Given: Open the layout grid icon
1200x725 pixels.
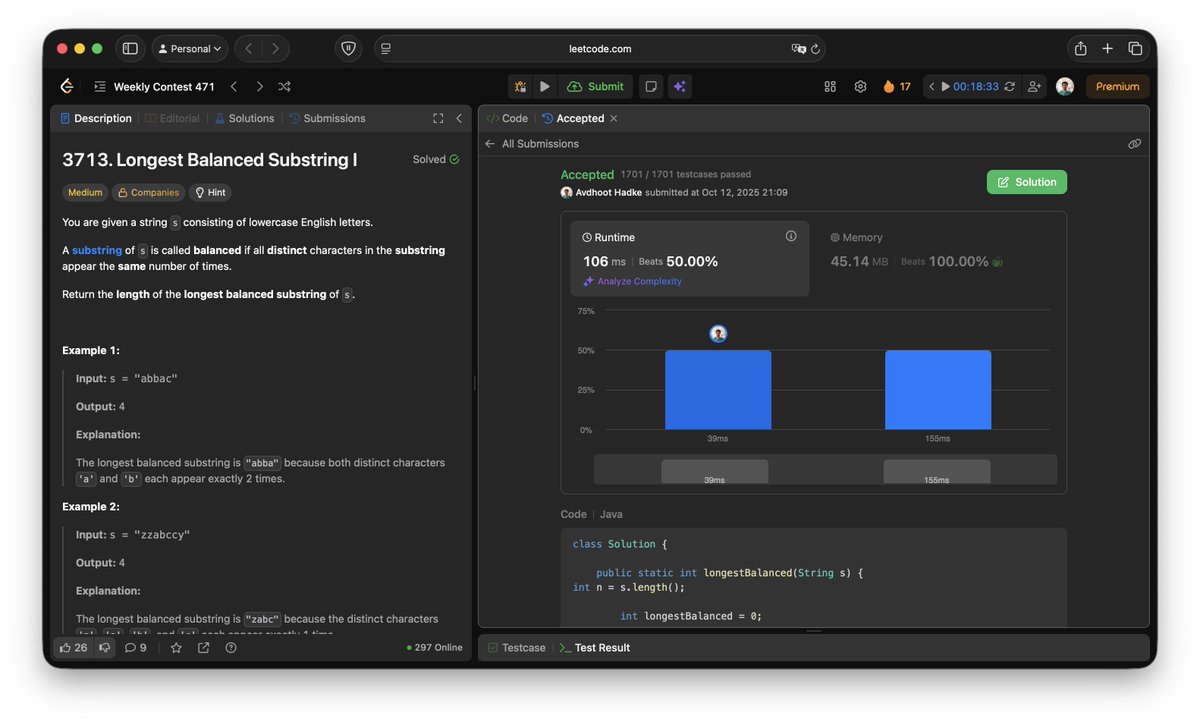Looking at the screenshot, I should (830, 87).
